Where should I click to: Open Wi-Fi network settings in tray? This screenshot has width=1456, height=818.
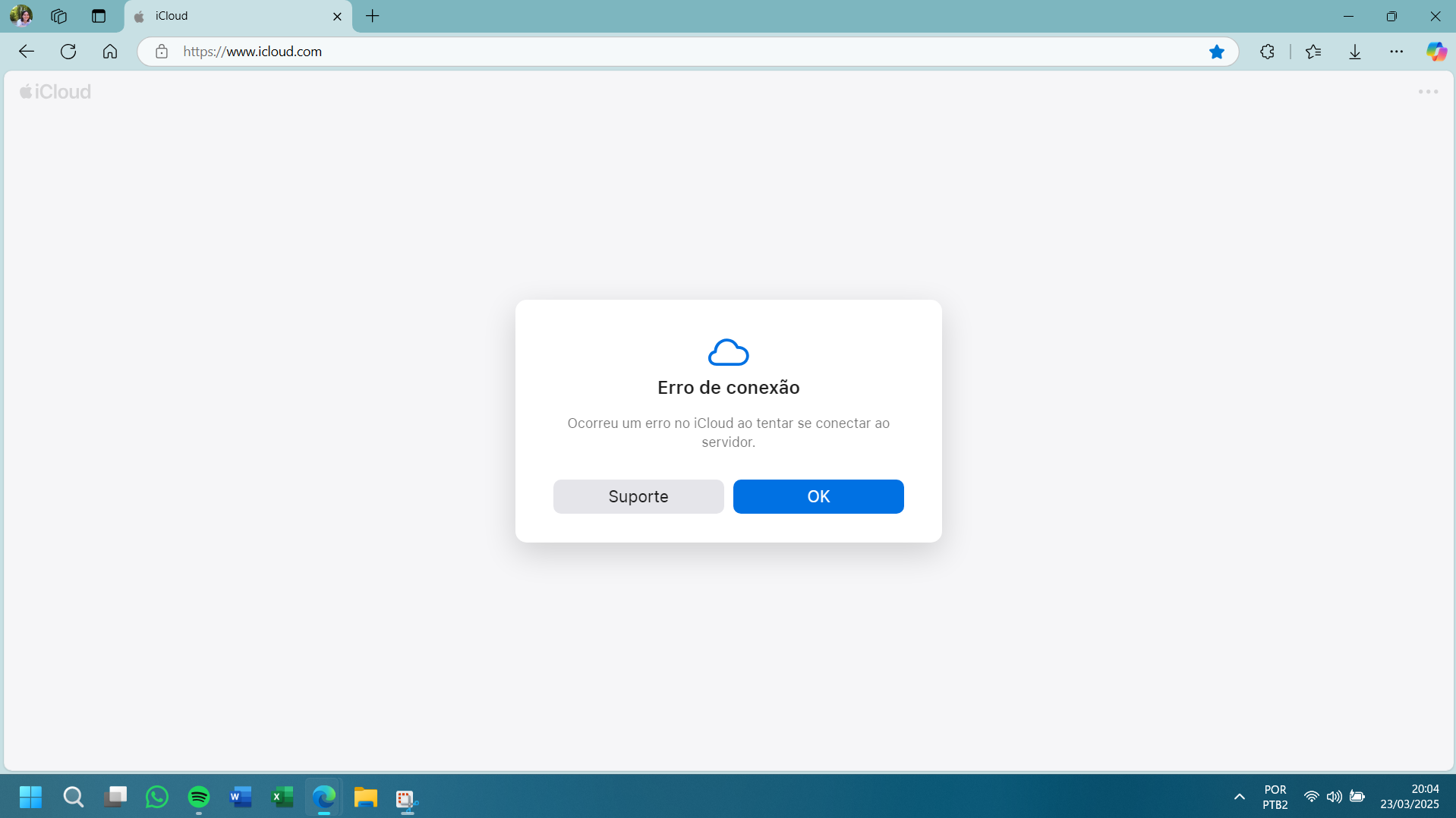(1311, 797)
